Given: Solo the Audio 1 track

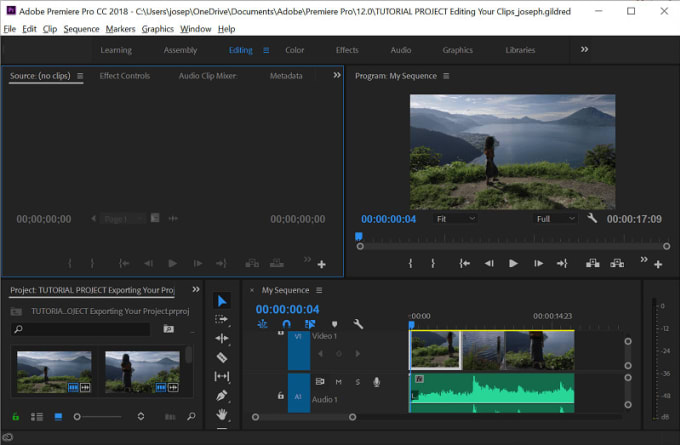Looking at the screenshot, I should pos(357,382).
